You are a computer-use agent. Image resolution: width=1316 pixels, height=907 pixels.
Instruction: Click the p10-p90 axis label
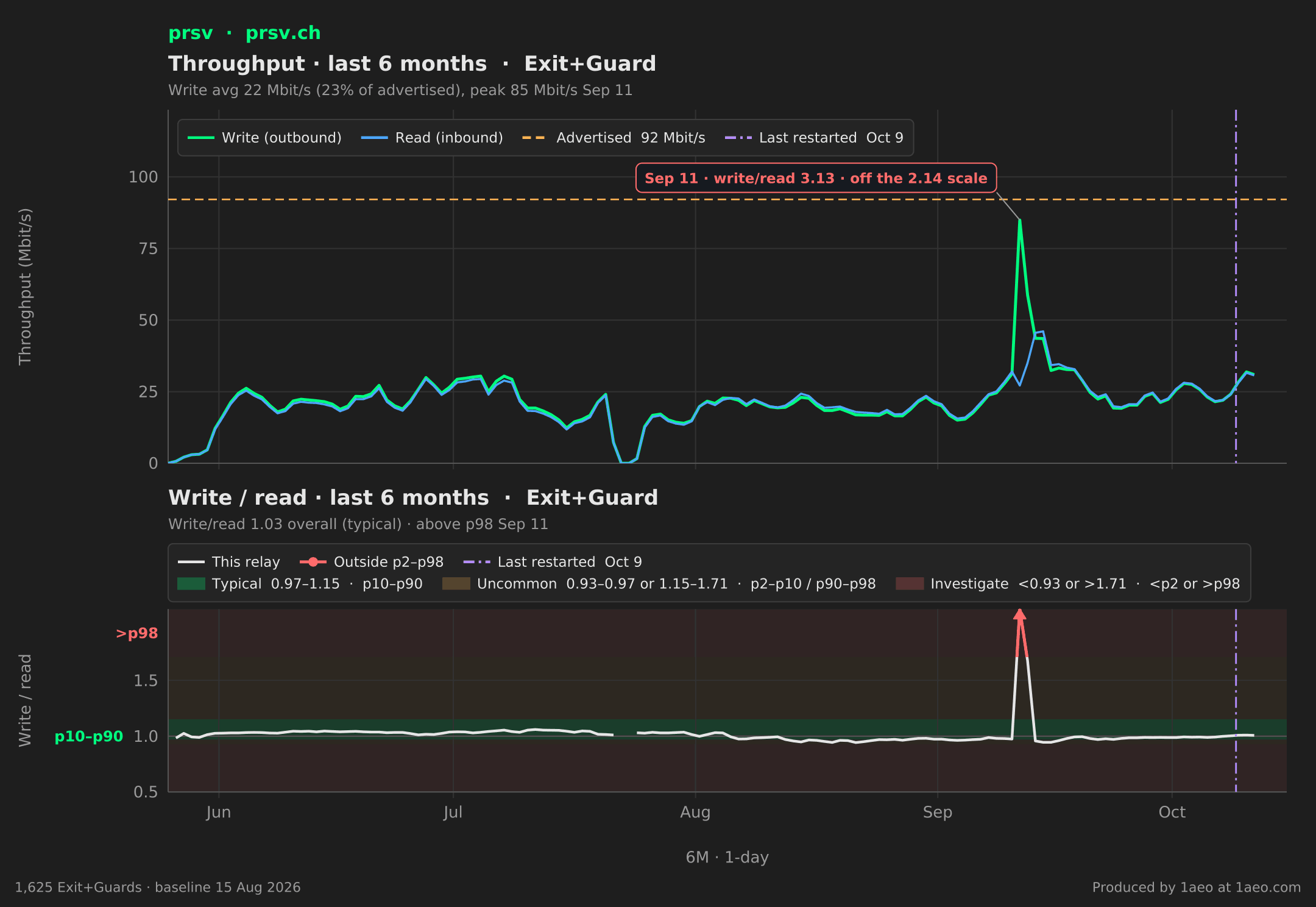pyautogui.click(x=89, y=736)
